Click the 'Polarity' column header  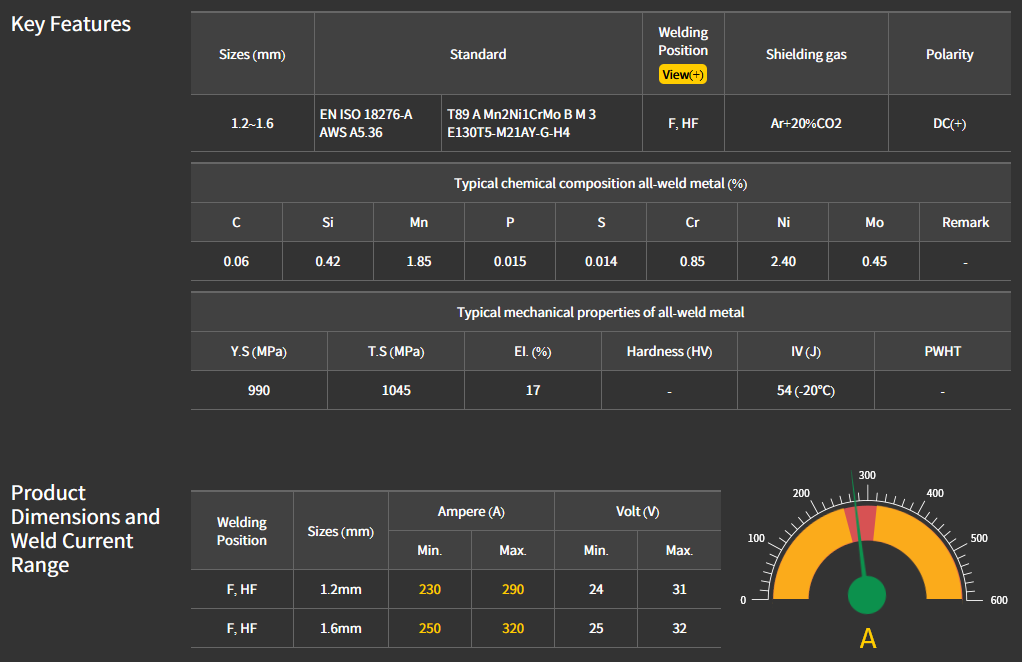tap(949, 54)
